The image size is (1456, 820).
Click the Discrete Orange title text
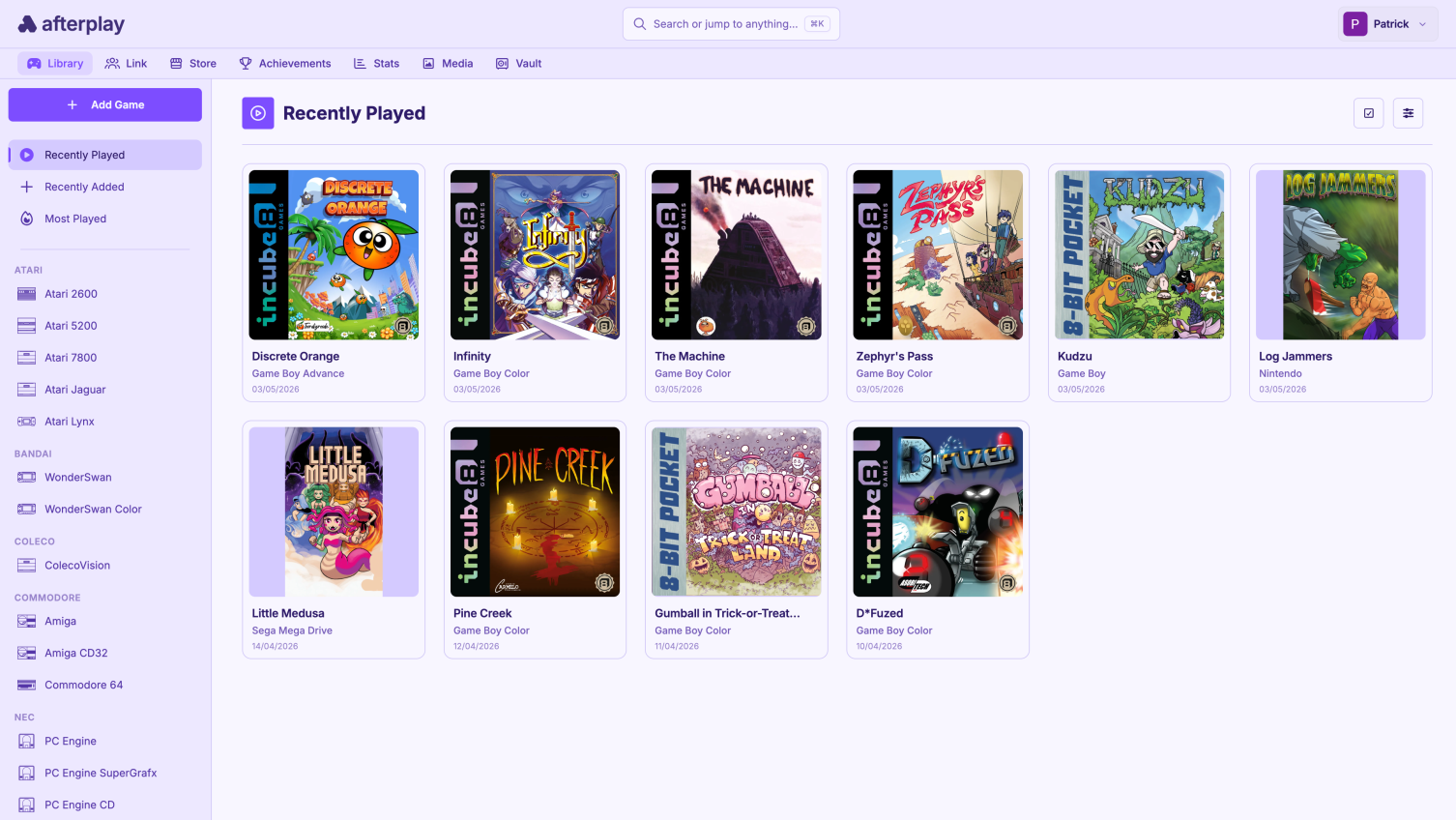coord(296,357)
